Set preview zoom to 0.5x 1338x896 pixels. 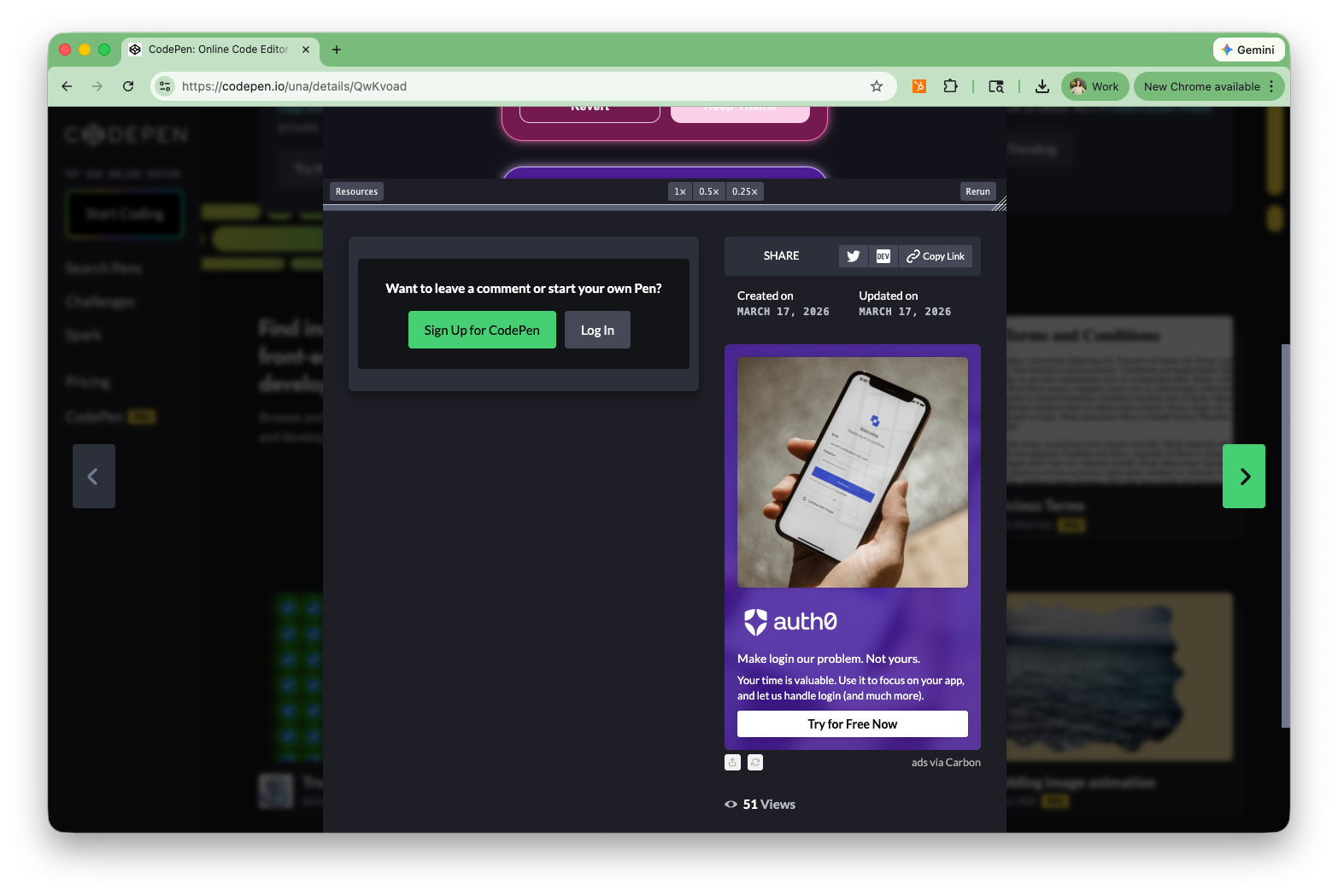coord(708,191)
